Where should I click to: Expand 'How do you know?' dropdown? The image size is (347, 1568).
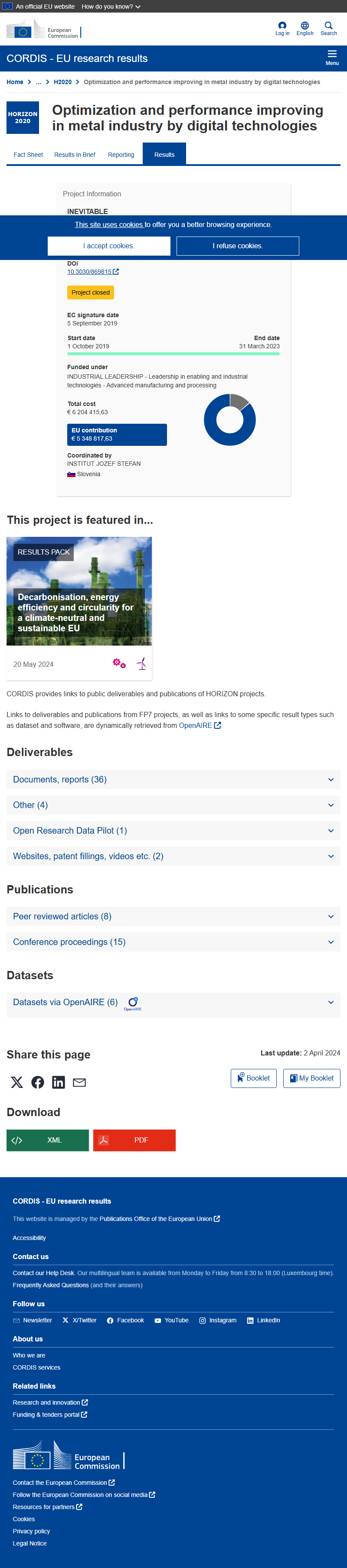[x=111, y=6]
